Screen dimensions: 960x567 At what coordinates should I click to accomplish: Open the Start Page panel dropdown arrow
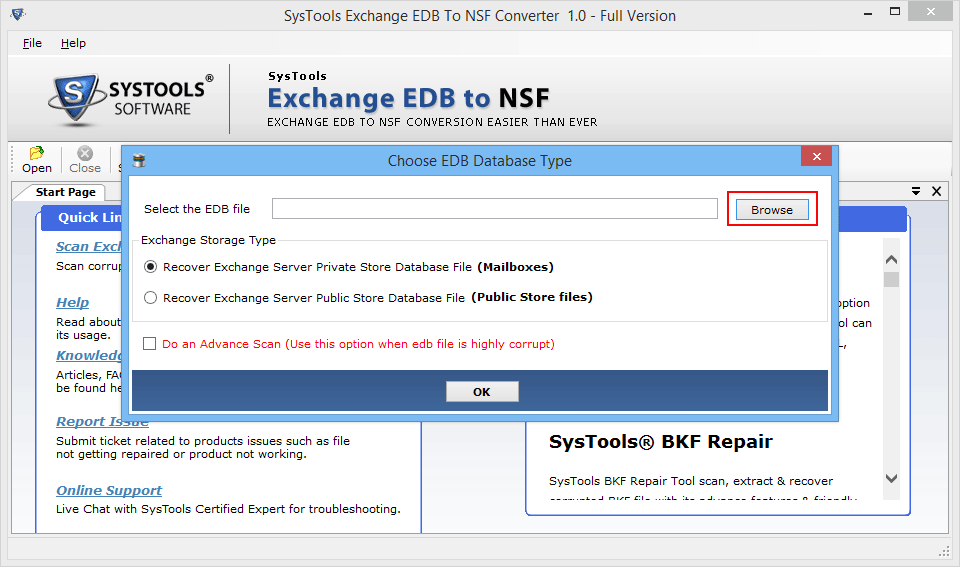(x=916, y=191)
